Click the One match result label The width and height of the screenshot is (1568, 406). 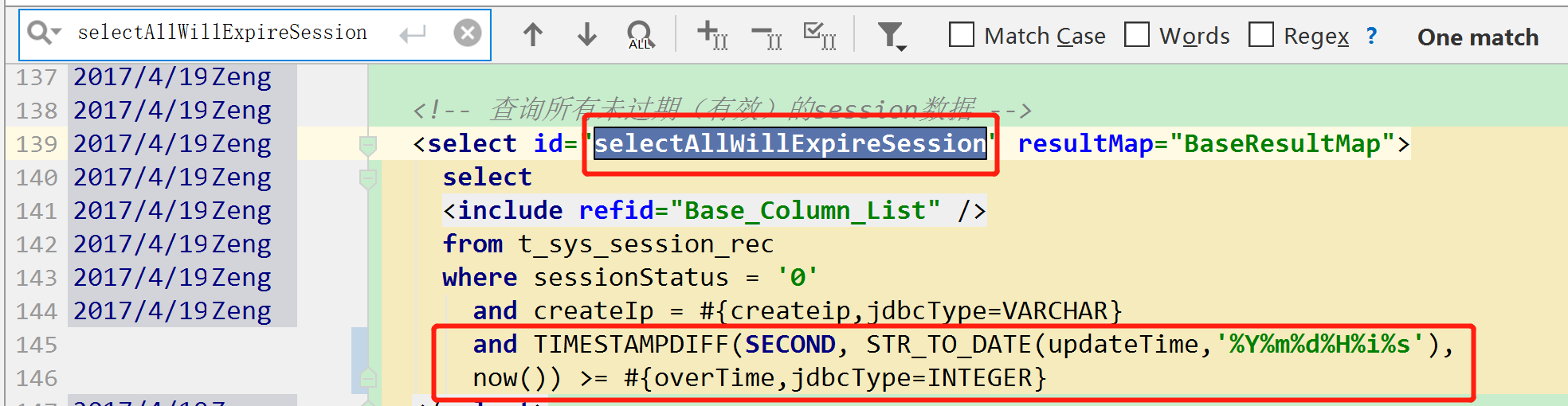1478,37
